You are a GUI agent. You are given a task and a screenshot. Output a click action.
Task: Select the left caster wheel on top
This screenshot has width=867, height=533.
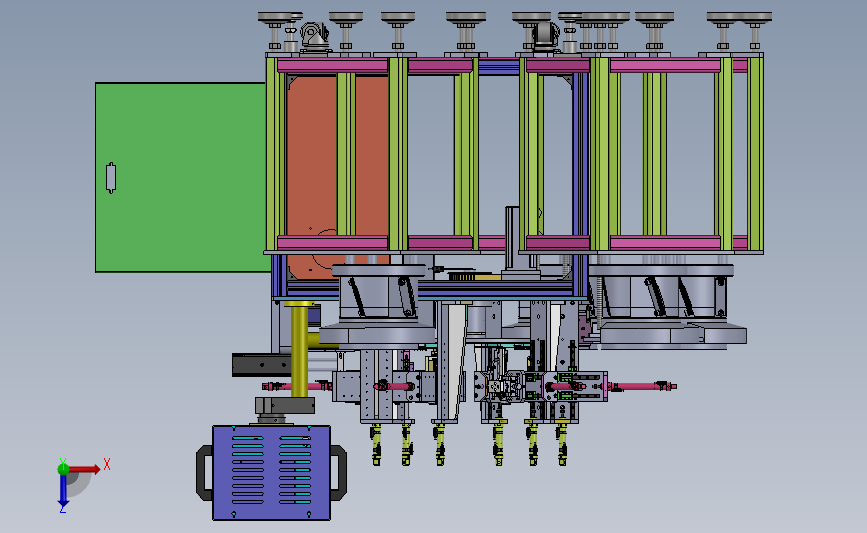314,36
